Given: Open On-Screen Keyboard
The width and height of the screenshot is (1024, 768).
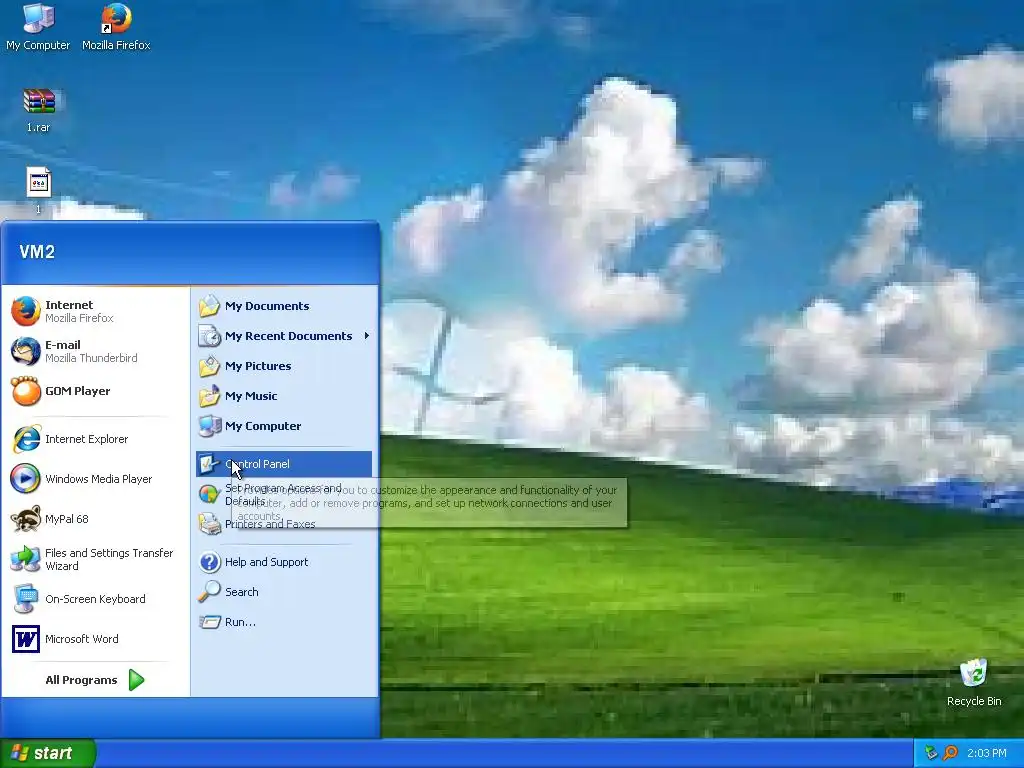Looking at the screenshot, I should pos(95,599).
